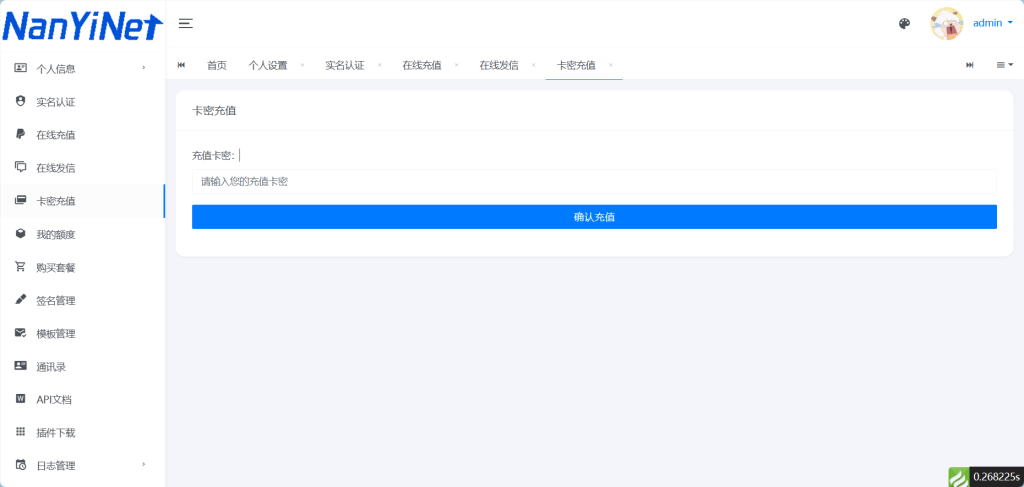Screen dimensions: 1024x487
Task: Click the 卡密充值 card title text
Action: (214, 111)
